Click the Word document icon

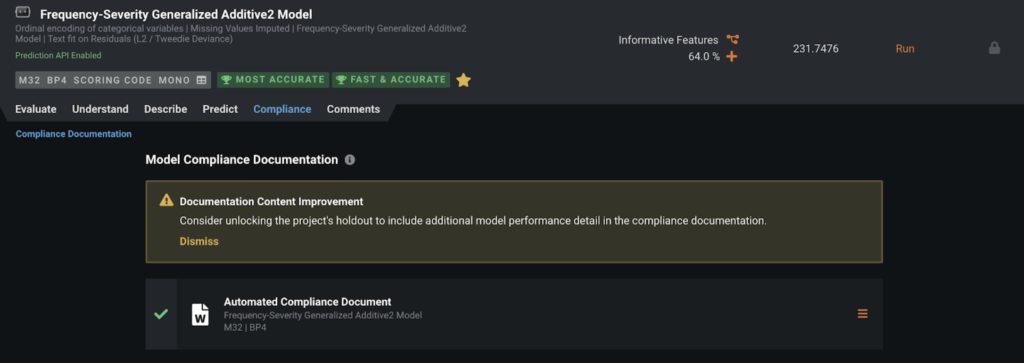200,314
